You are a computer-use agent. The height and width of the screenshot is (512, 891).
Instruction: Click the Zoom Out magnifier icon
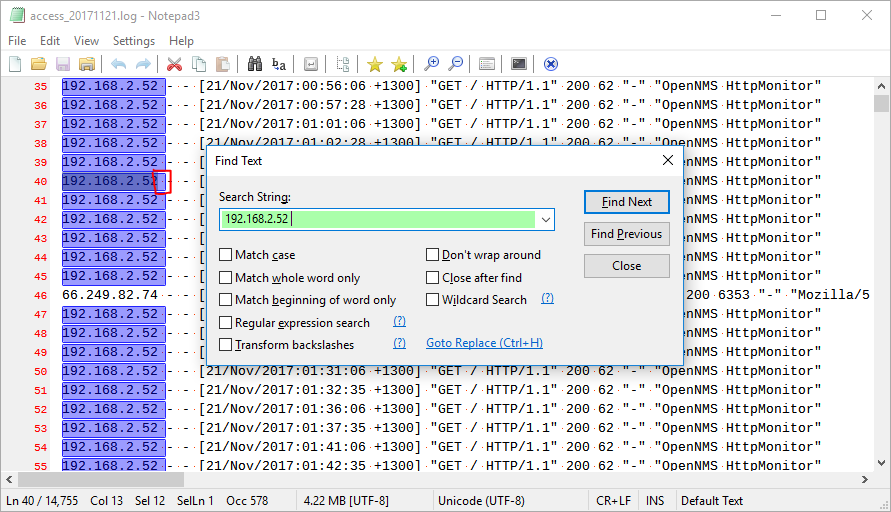[x=455, y=64]
